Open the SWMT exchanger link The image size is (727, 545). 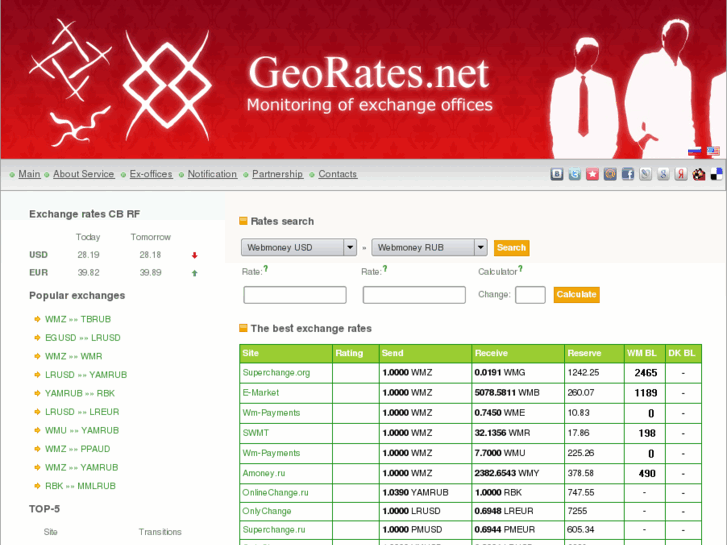pyautogui.click(x=255, y=433)
